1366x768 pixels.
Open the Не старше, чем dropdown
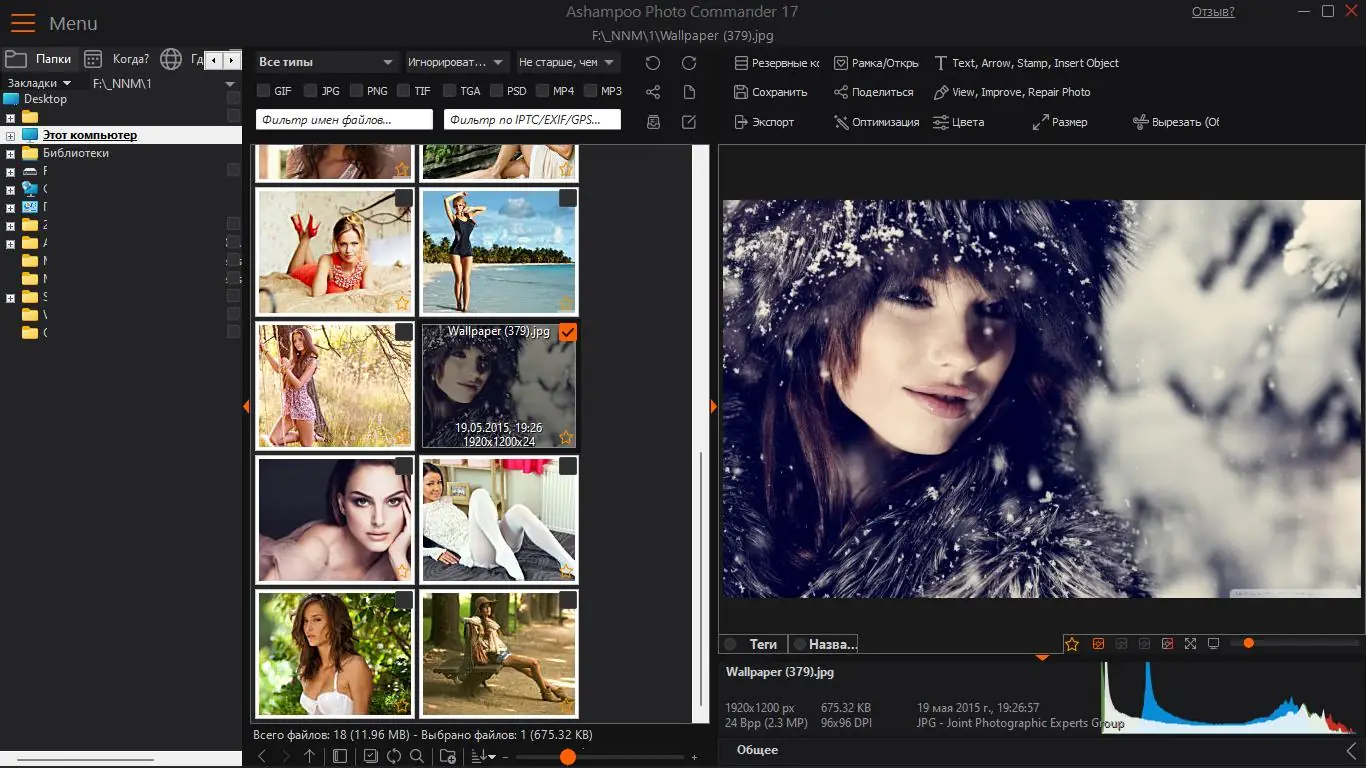pyautogui.click(x=568, y=61)
